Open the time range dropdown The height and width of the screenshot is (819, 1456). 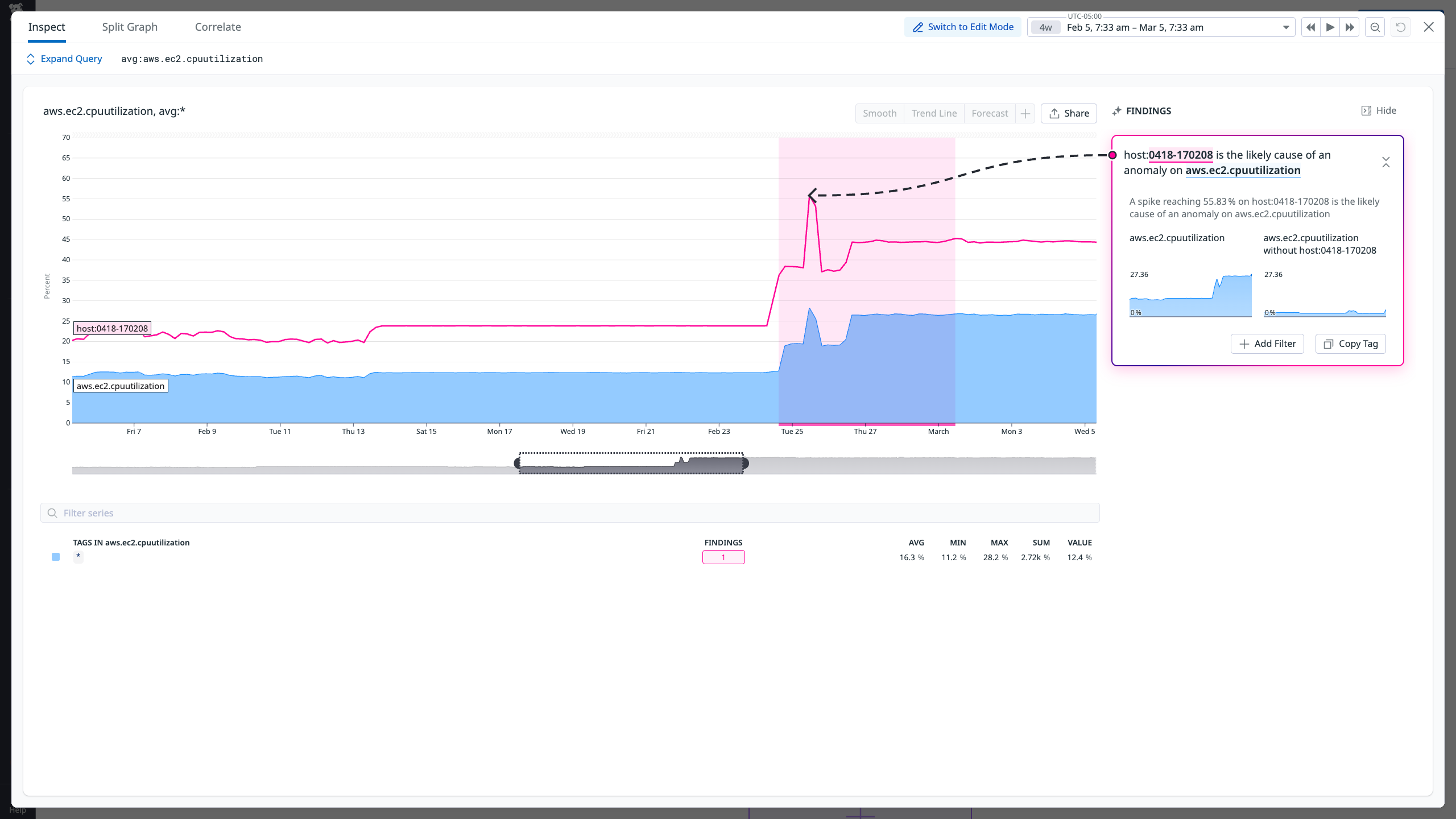1286,27
